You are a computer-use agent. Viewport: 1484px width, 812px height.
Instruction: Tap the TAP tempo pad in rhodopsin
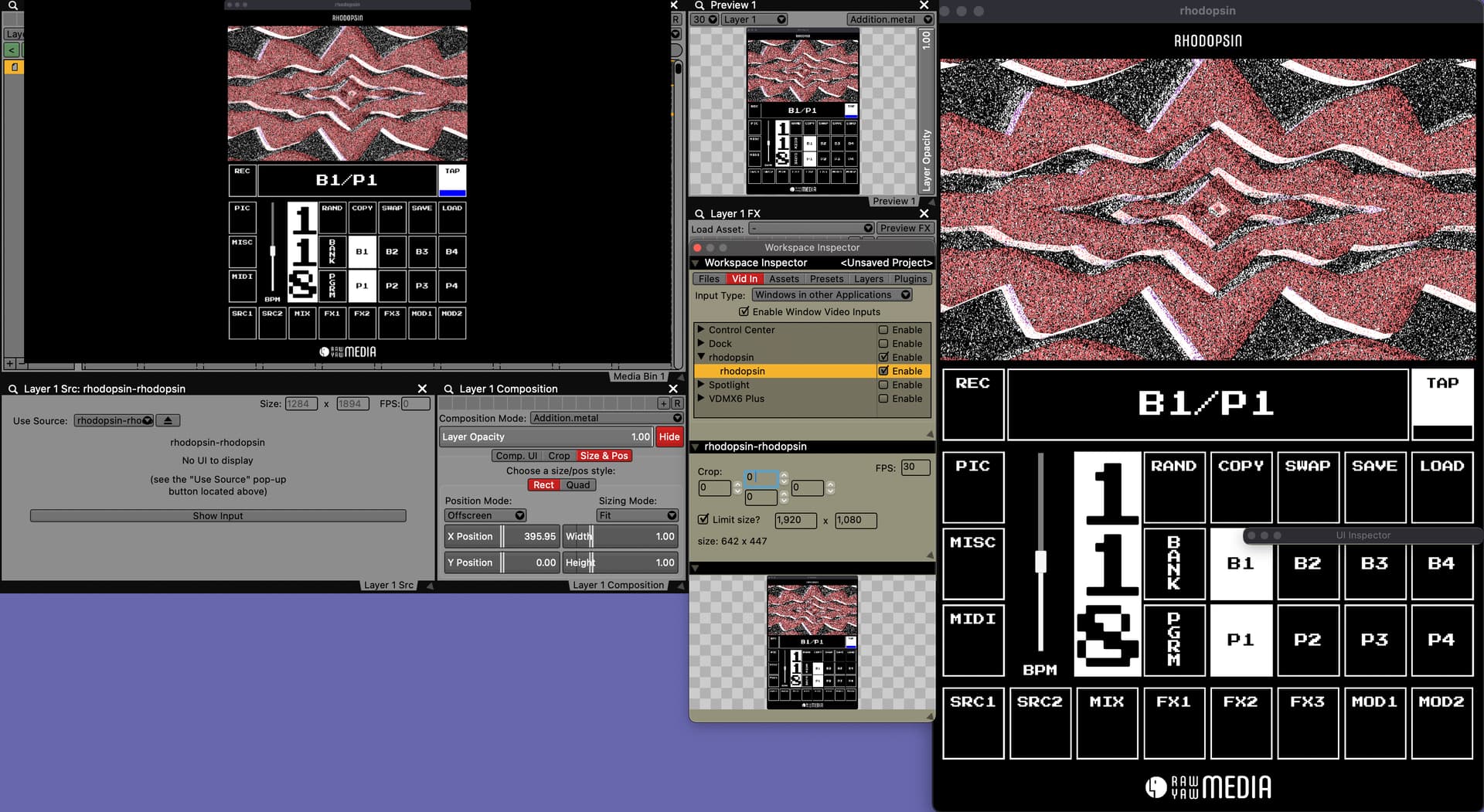click(1442, 404)
